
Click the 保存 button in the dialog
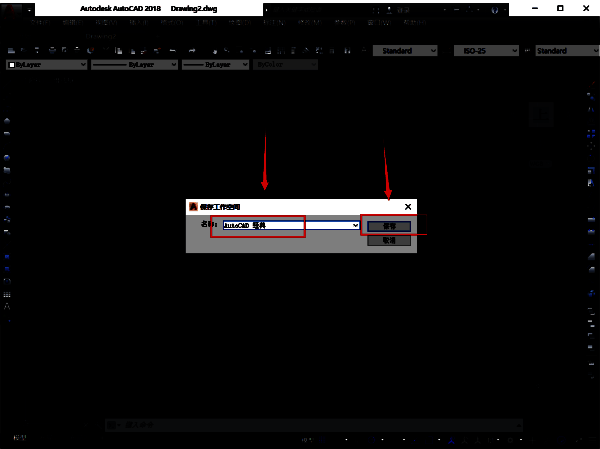tap(389, 226)
